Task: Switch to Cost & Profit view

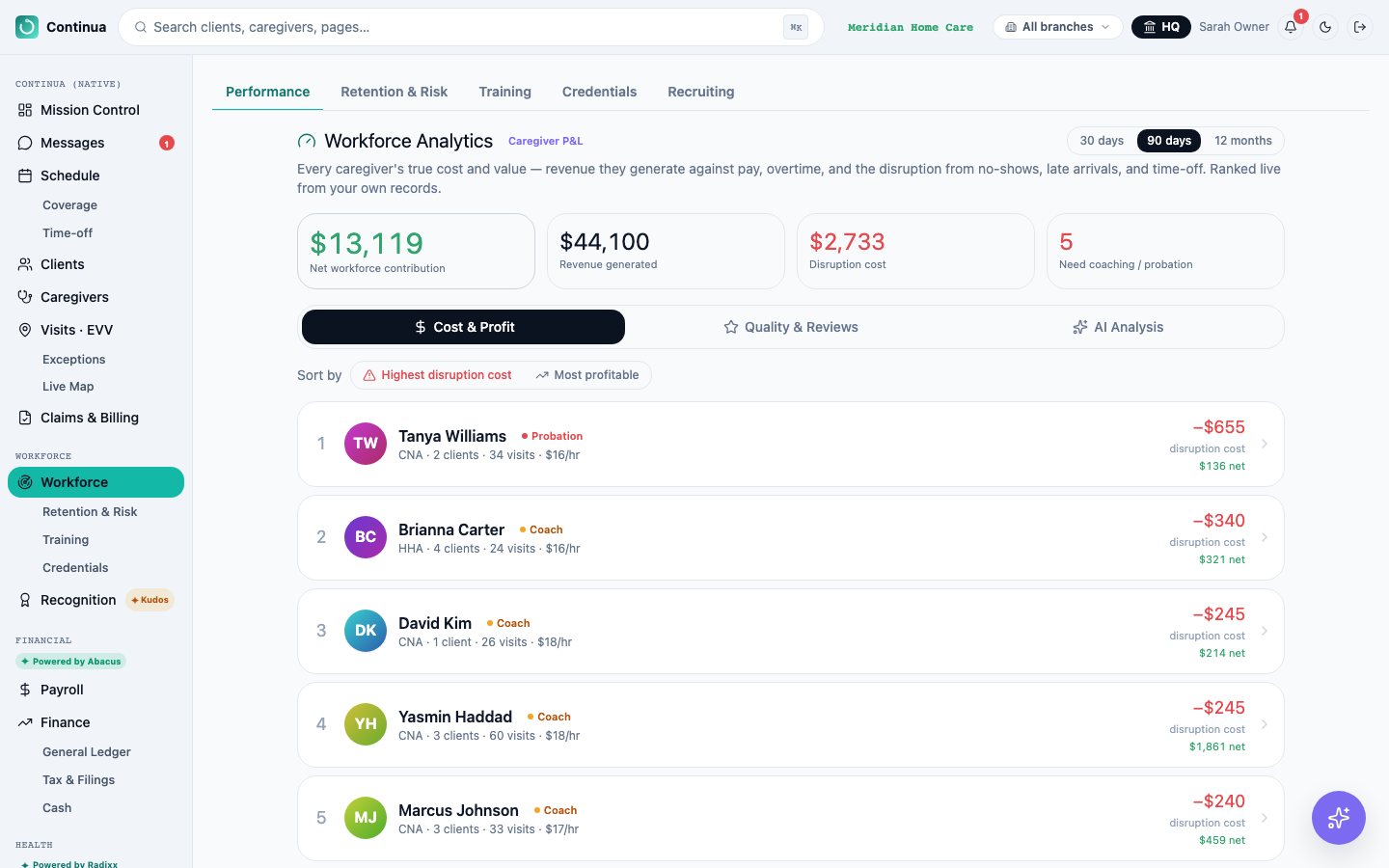Action: coord(463,327)
